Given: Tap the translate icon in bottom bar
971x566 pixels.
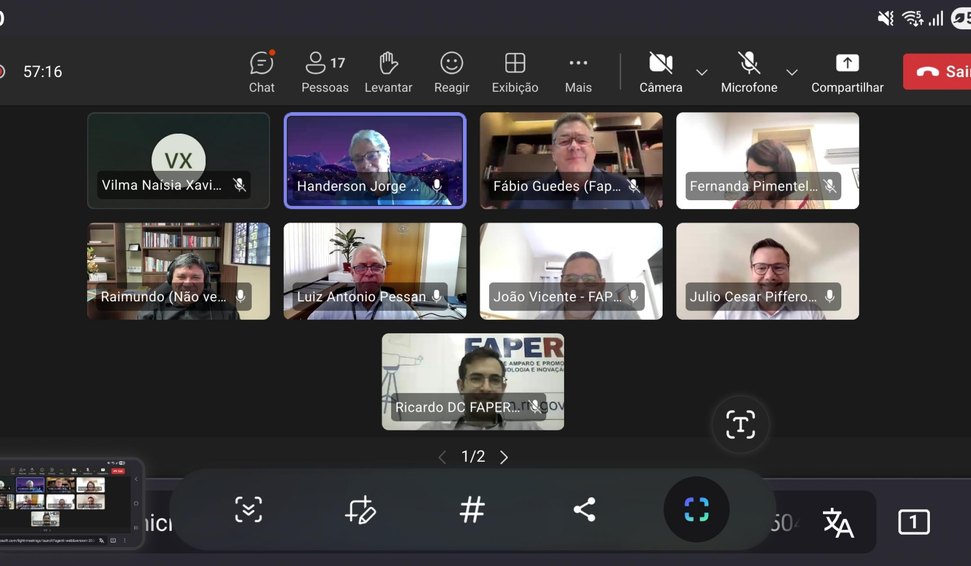Looking at the screenshot, I should click(x=838, y=522).
